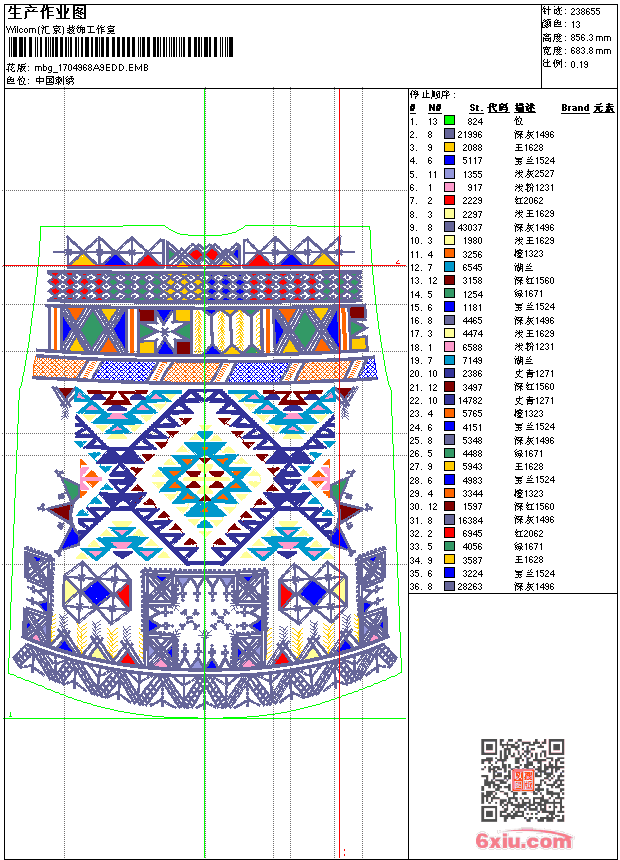This screenshot has width=620, height=860.
Task: Click the file name mbg_1704968A9EDD.EMB
Action: tap(92, 68)
